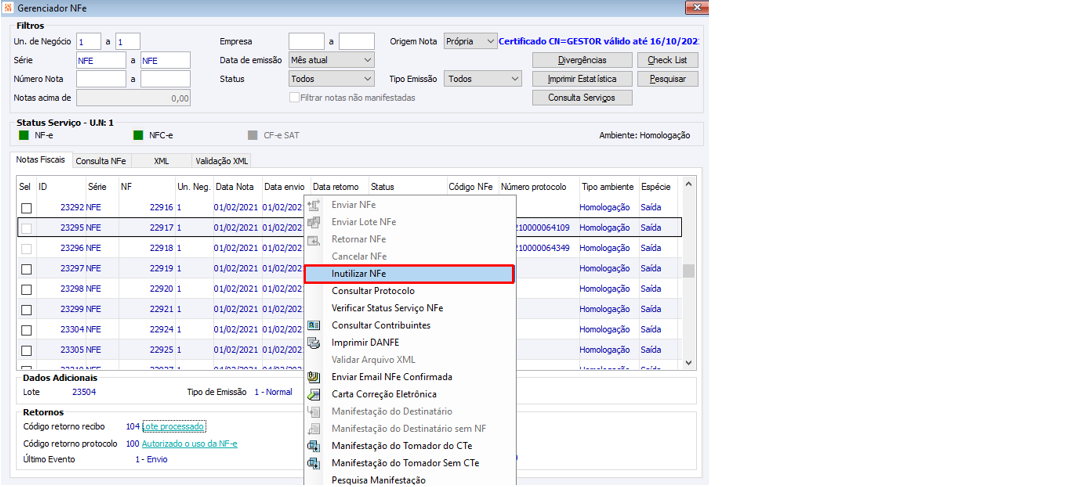Focus the first Série field
The width and height of the screenshot is (1080, 487).
[101, 61]
